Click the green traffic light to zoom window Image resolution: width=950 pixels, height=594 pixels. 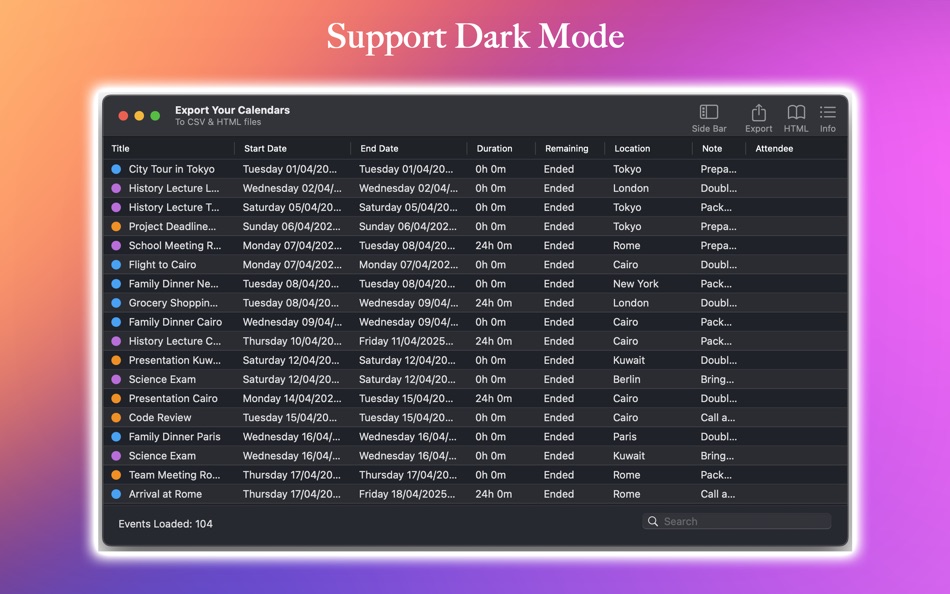[x=155, y=116]
